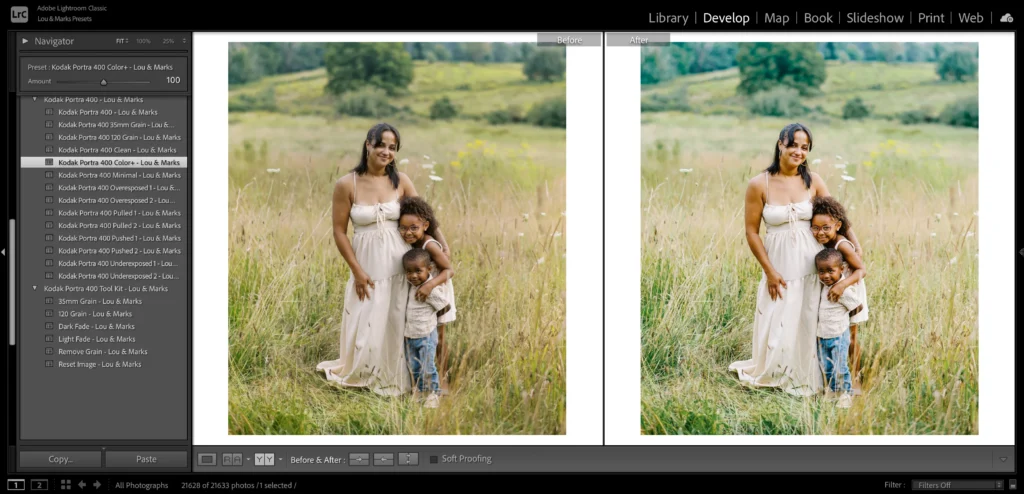
Task: Apply Kodak Portra 400 Color+ preset
Action: 104,162
